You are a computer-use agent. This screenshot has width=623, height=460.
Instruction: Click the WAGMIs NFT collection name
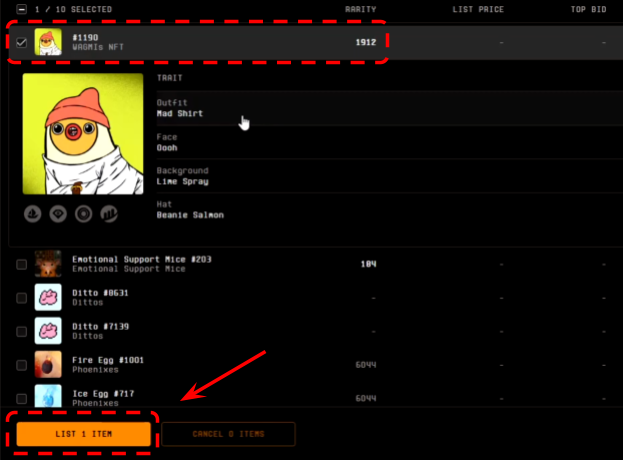(x=98, y=47)
